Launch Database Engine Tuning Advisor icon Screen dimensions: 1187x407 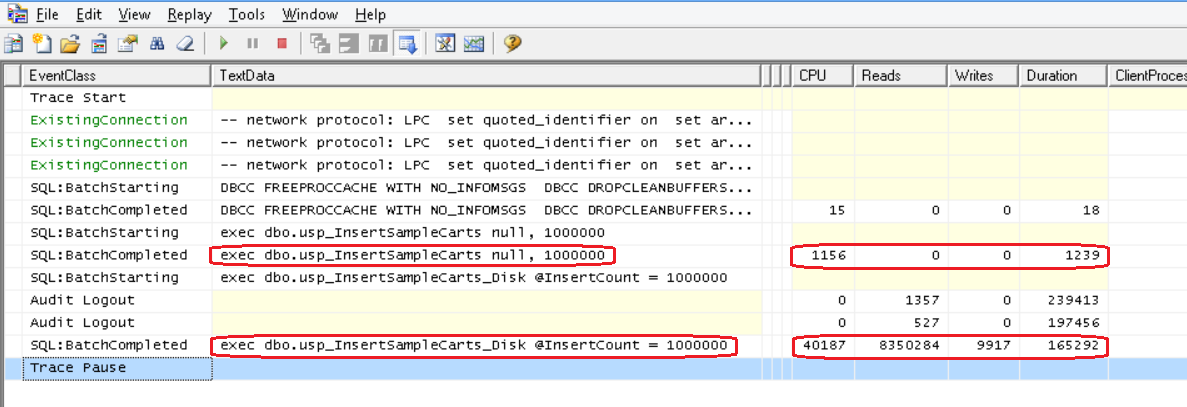point(445,44)
